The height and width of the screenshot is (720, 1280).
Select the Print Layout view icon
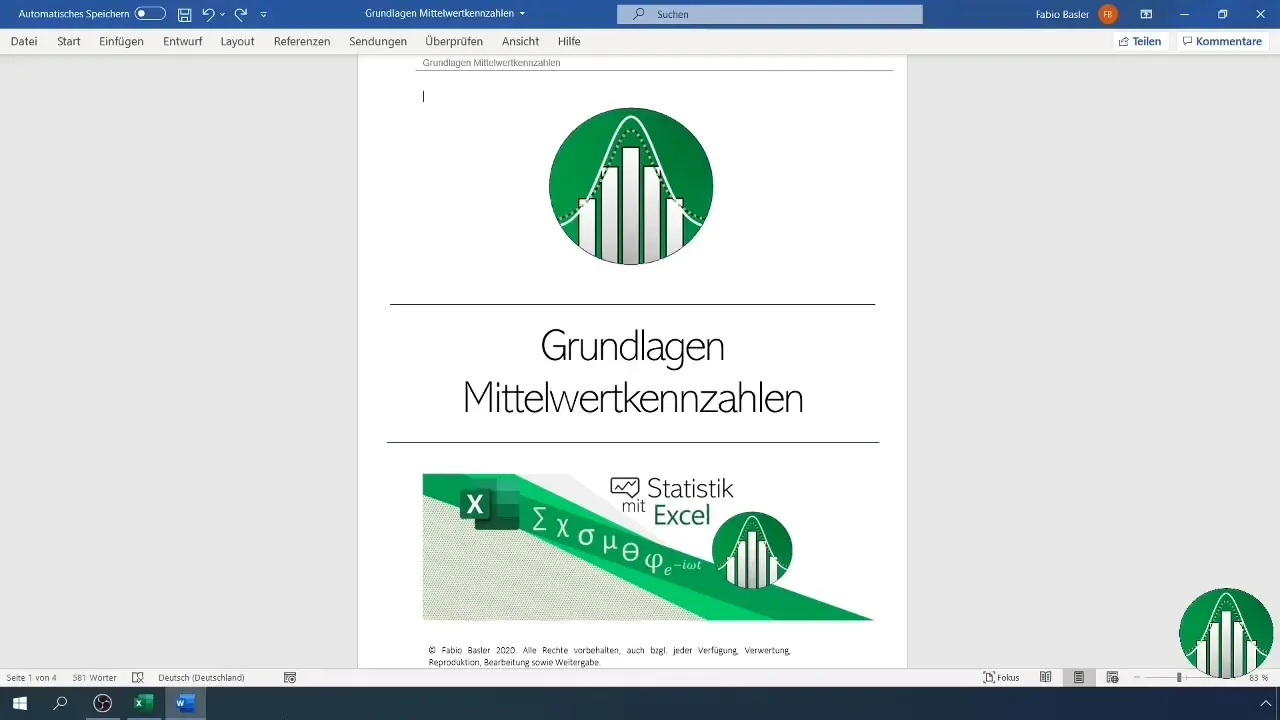point(1079,677)
